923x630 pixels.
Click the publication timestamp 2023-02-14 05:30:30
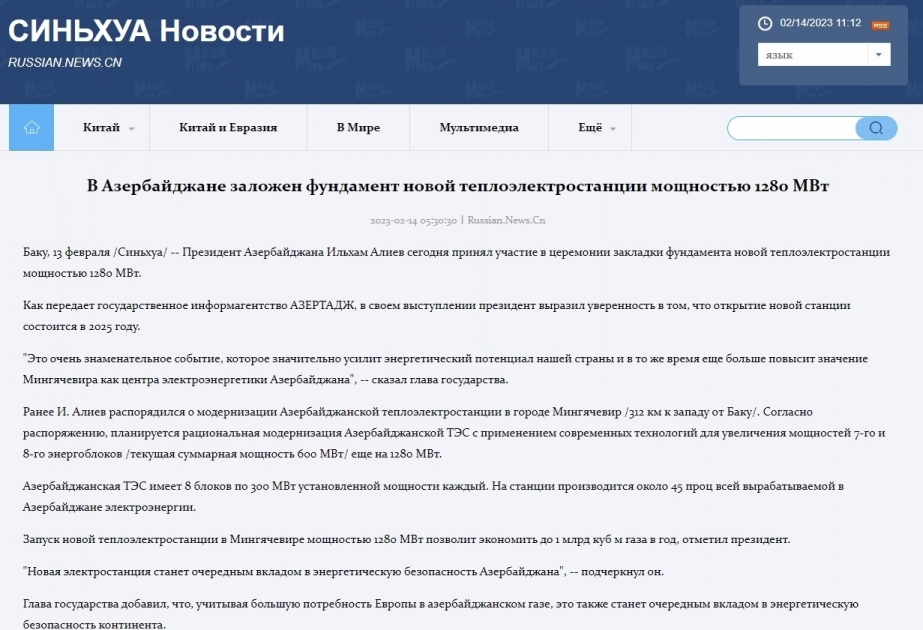[413, 221]
